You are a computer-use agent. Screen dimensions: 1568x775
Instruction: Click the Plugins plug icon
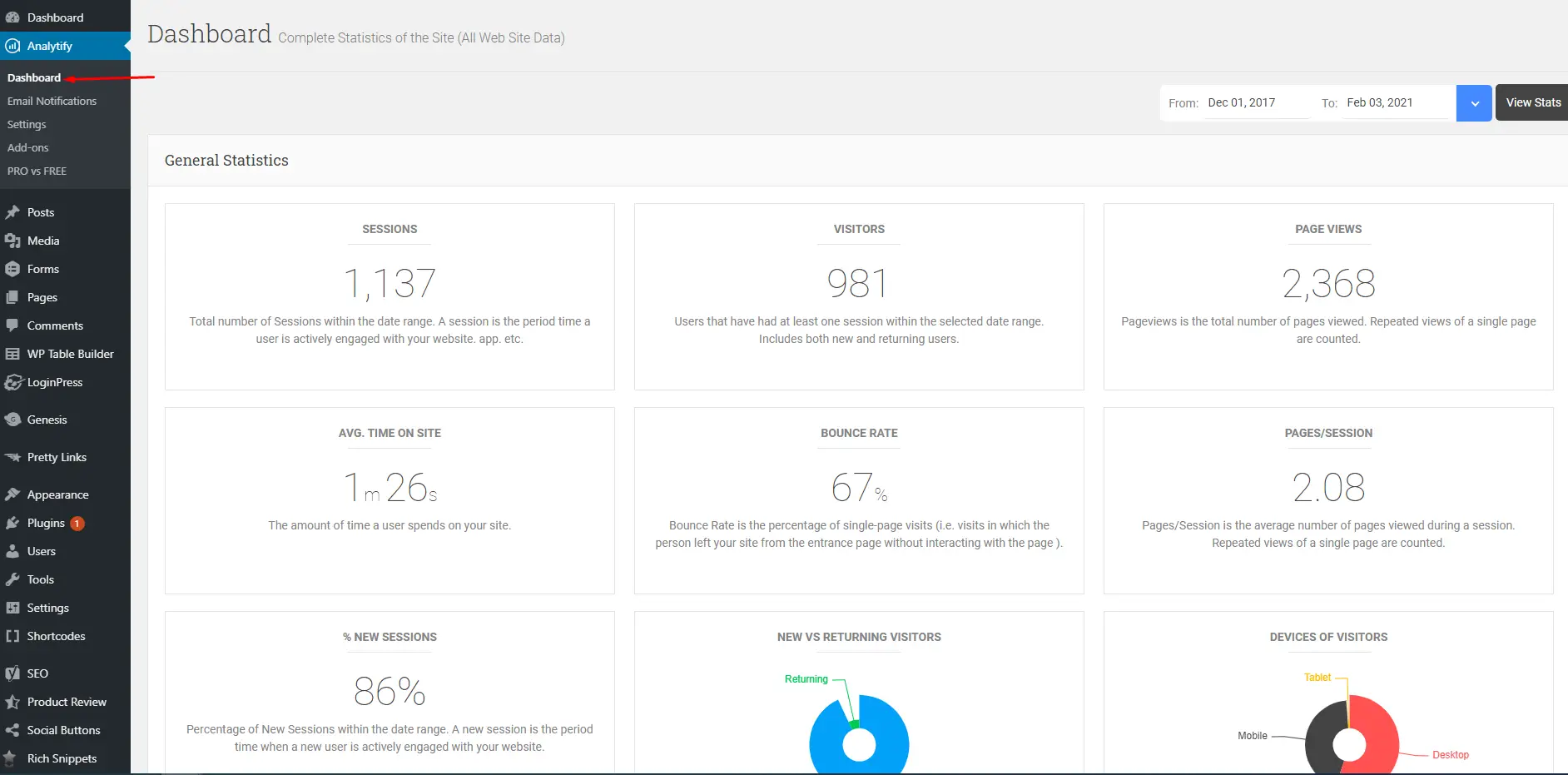[12, 523]
